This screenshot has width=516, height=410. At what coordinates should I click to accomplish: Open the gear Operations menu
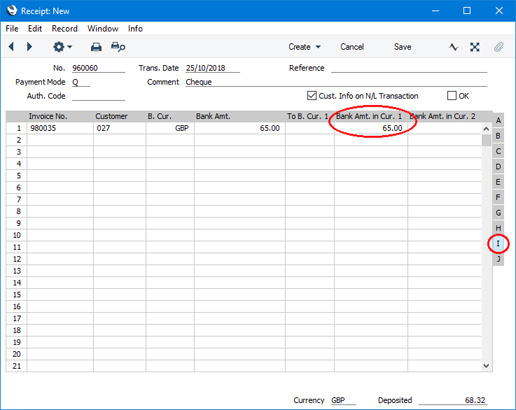[x=62, y=47]
